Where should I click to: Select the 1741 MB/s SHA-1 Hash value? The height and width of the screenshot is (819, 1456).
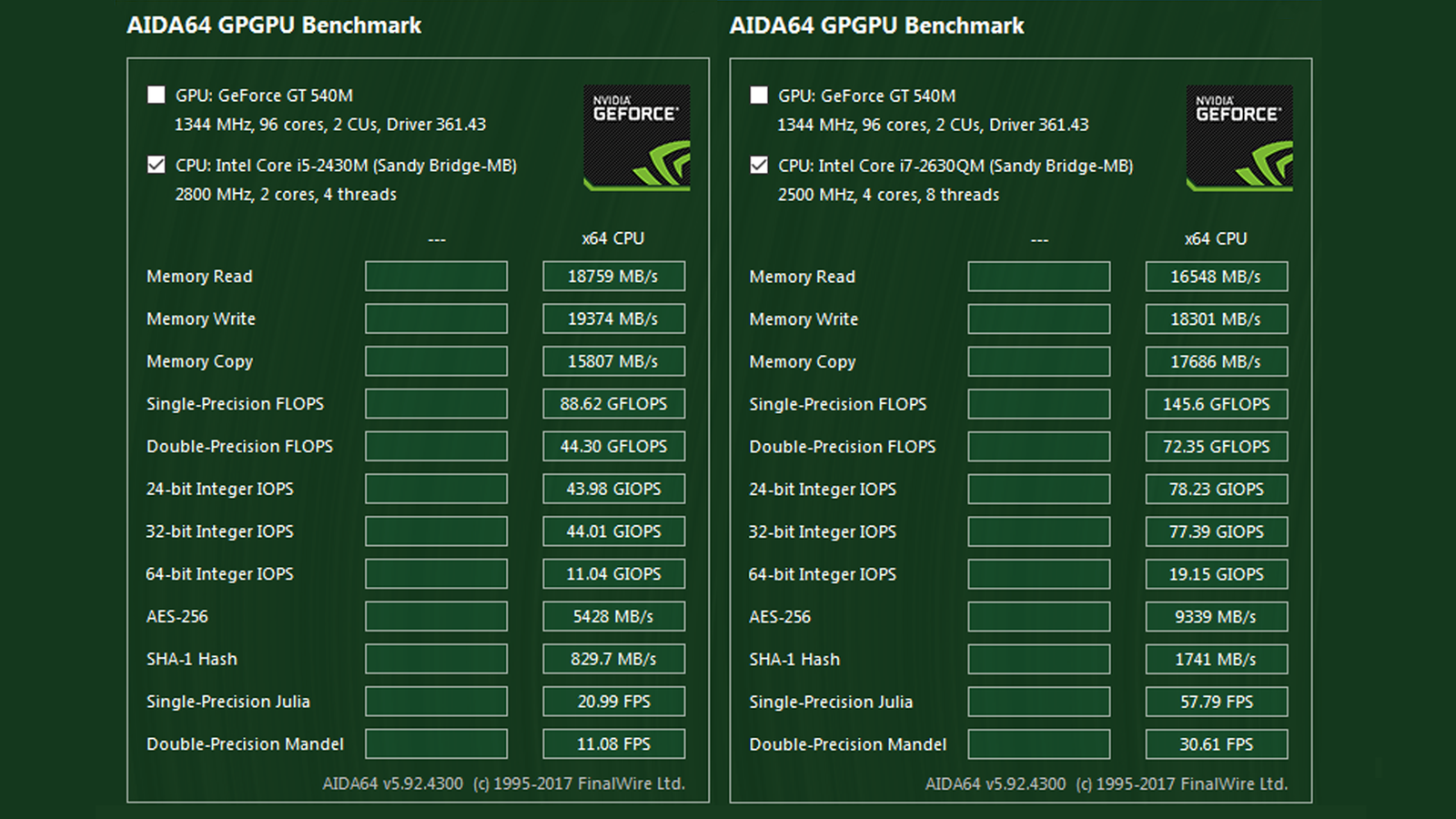tap(1216, 659)
